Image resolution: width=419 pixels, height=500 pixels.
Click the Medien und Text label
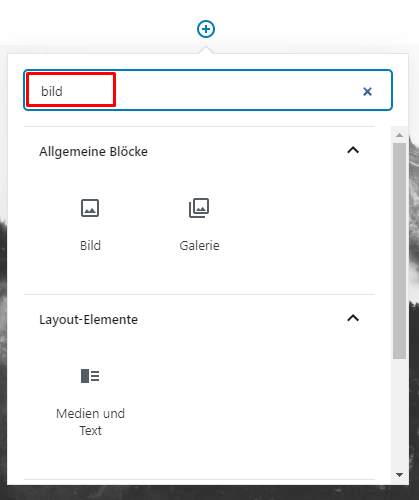tap(90, 422)
